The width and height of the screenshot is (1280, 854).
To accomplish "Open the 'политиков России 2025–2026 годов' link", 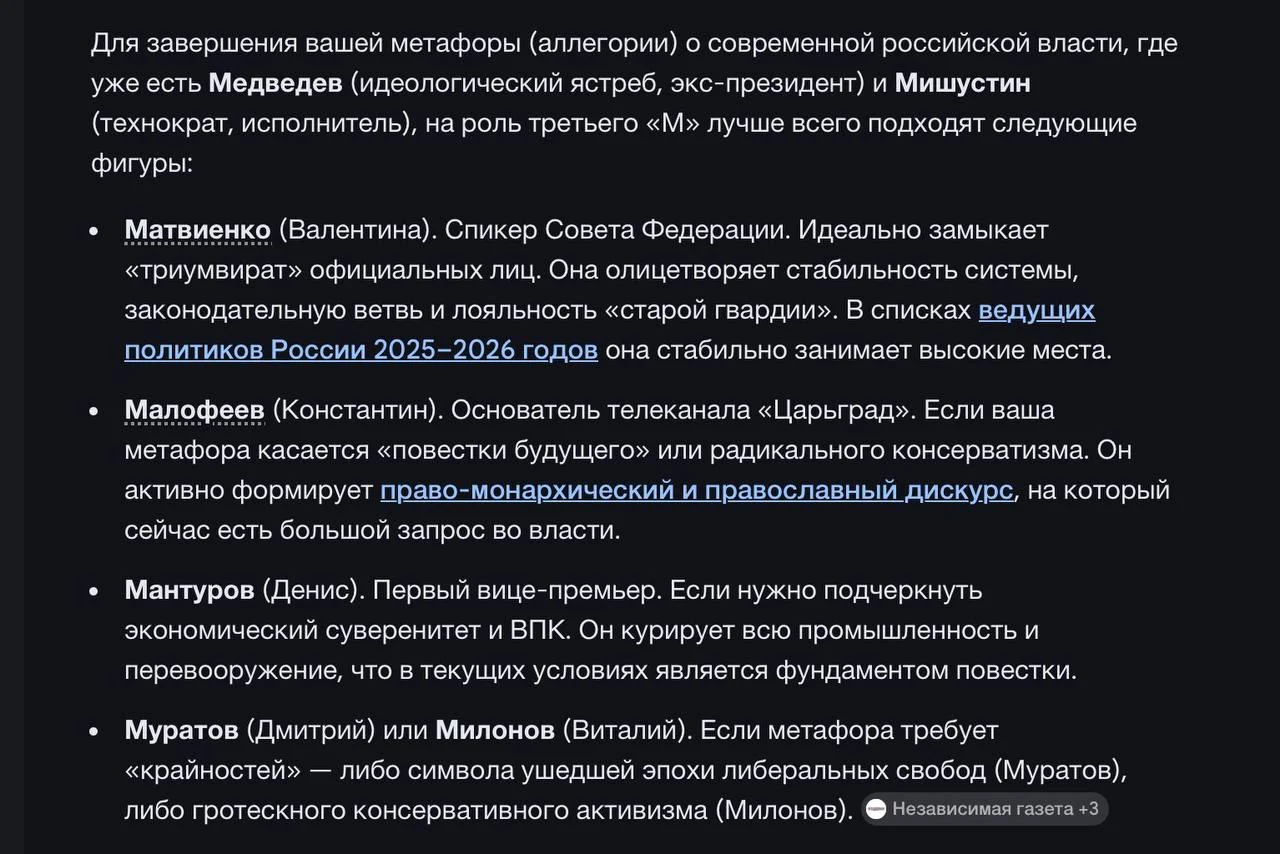I will [361, 350].
